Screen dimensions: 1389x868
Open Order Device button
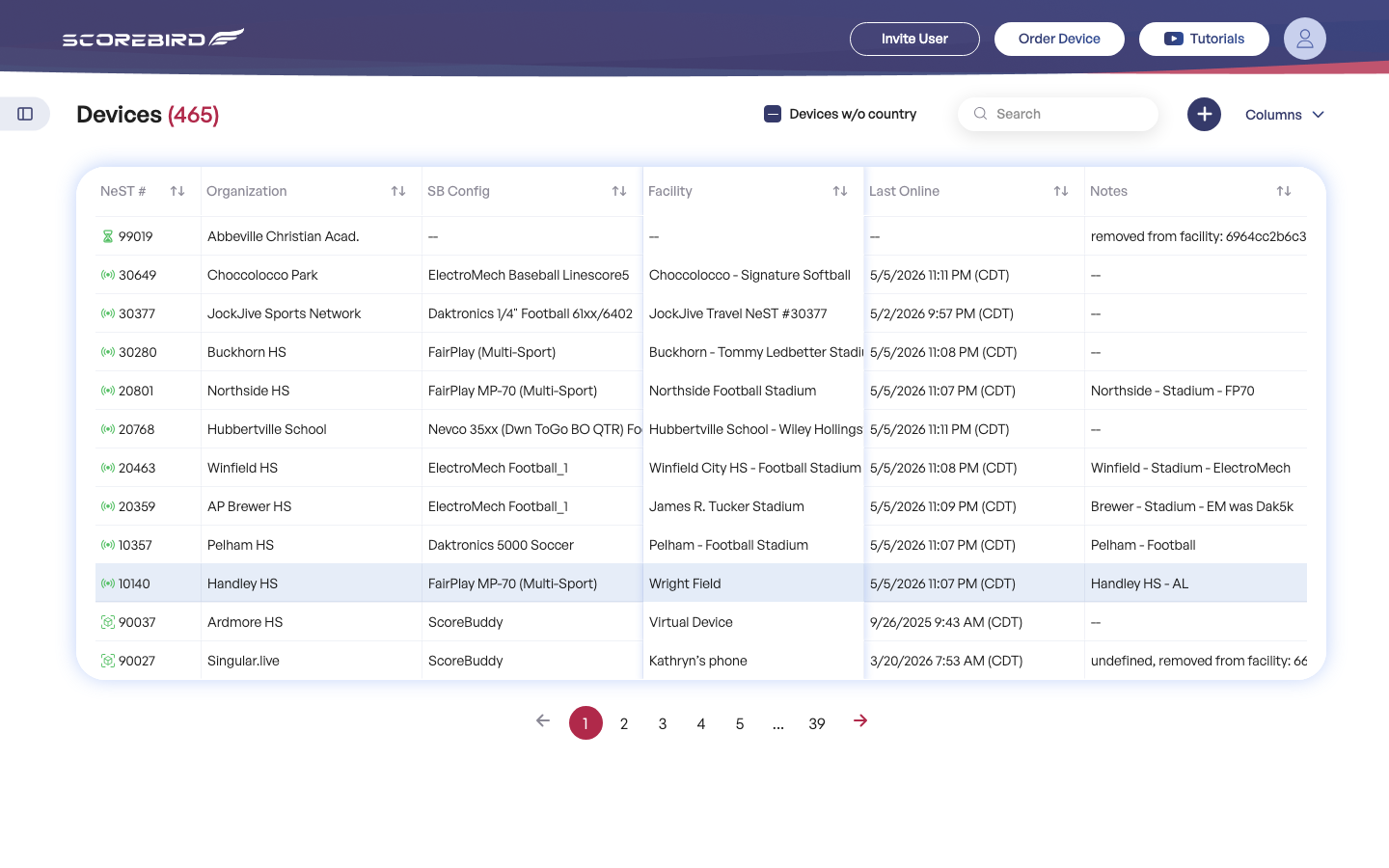1059,39
